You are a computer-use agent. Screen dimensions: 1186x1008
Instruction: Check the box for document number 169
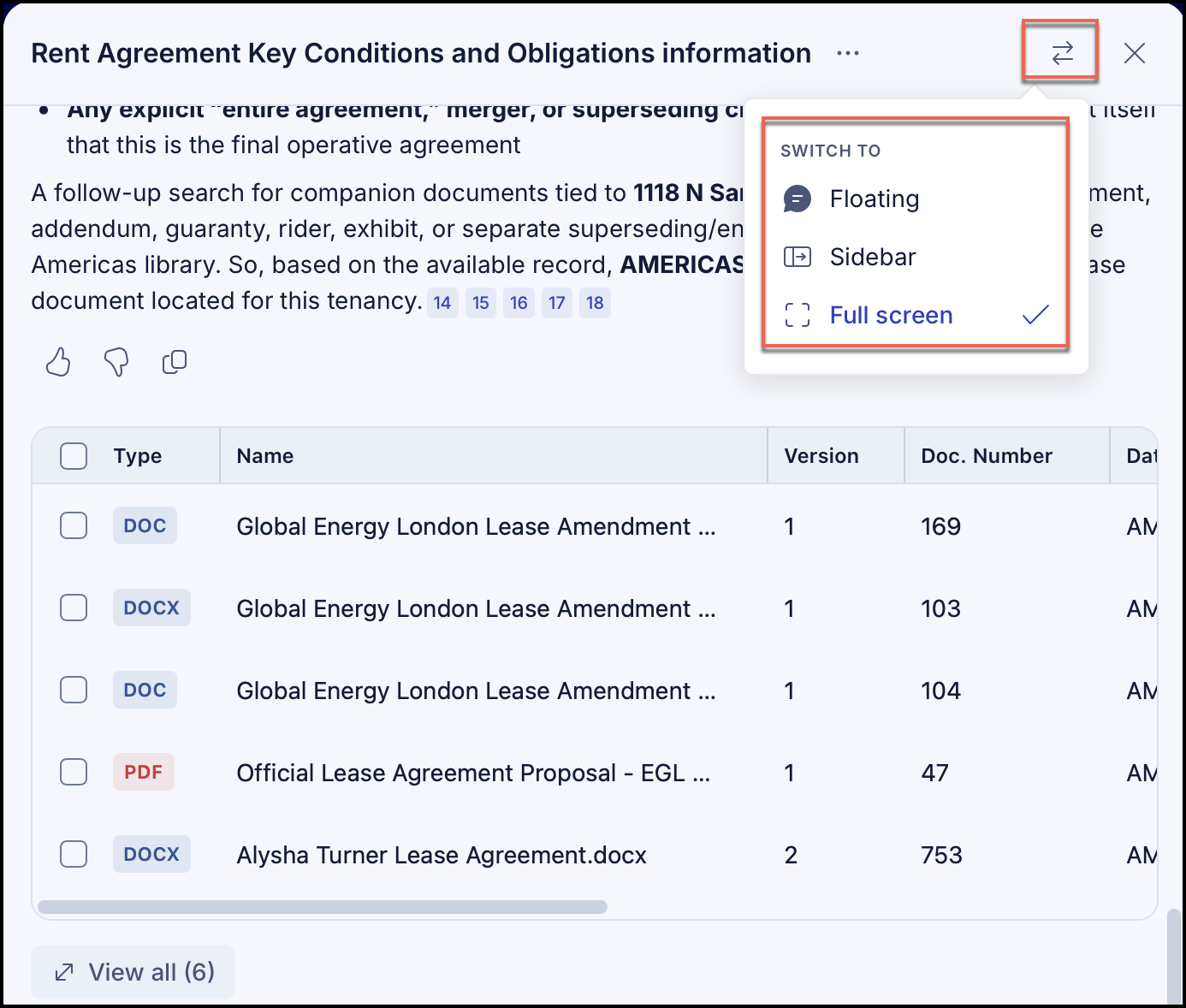74,525
